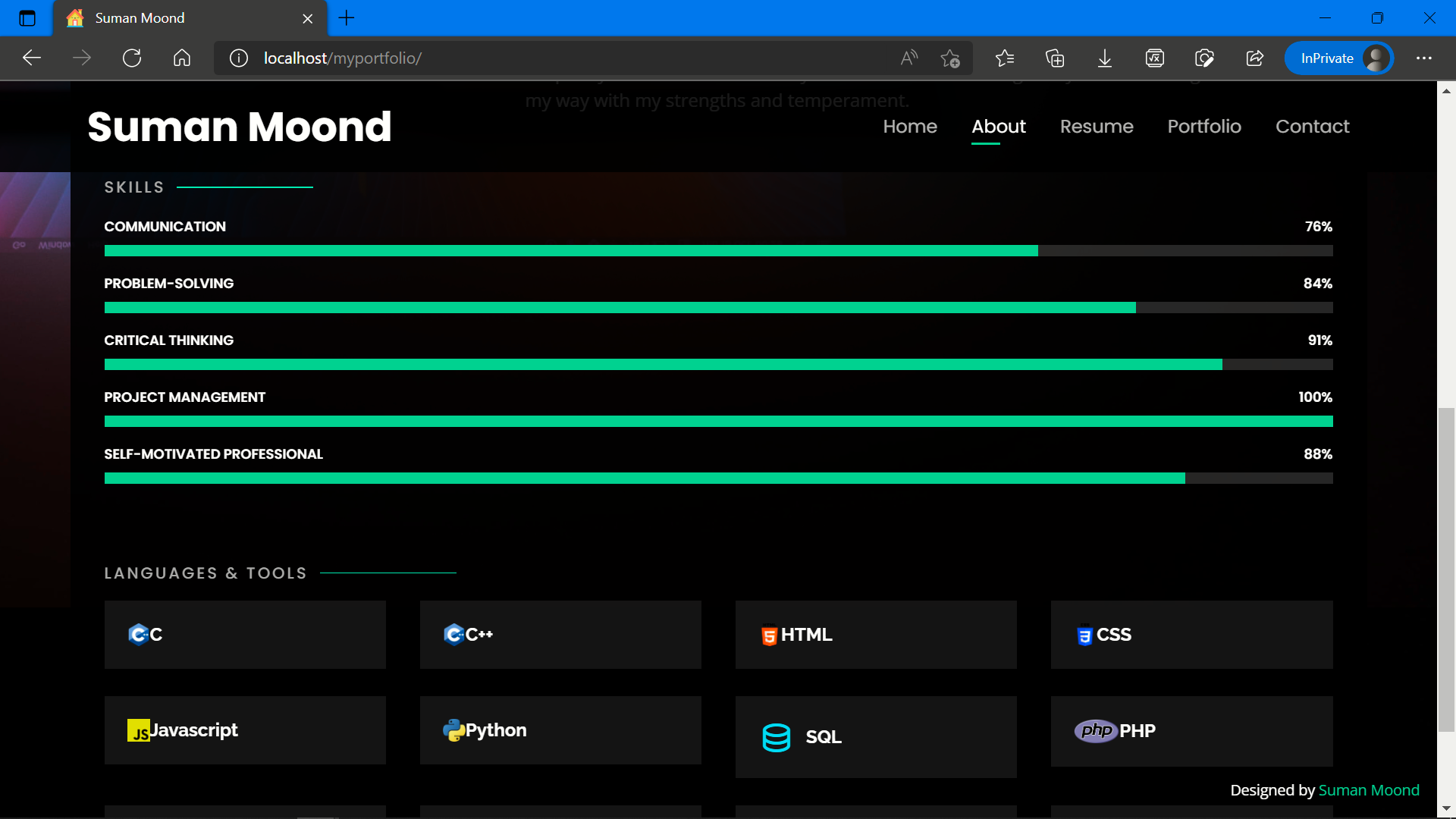The width and height of the screenshot is (1456, 819).
Task: Click the PHP logo icon
Action: [x=1096, y=731]
